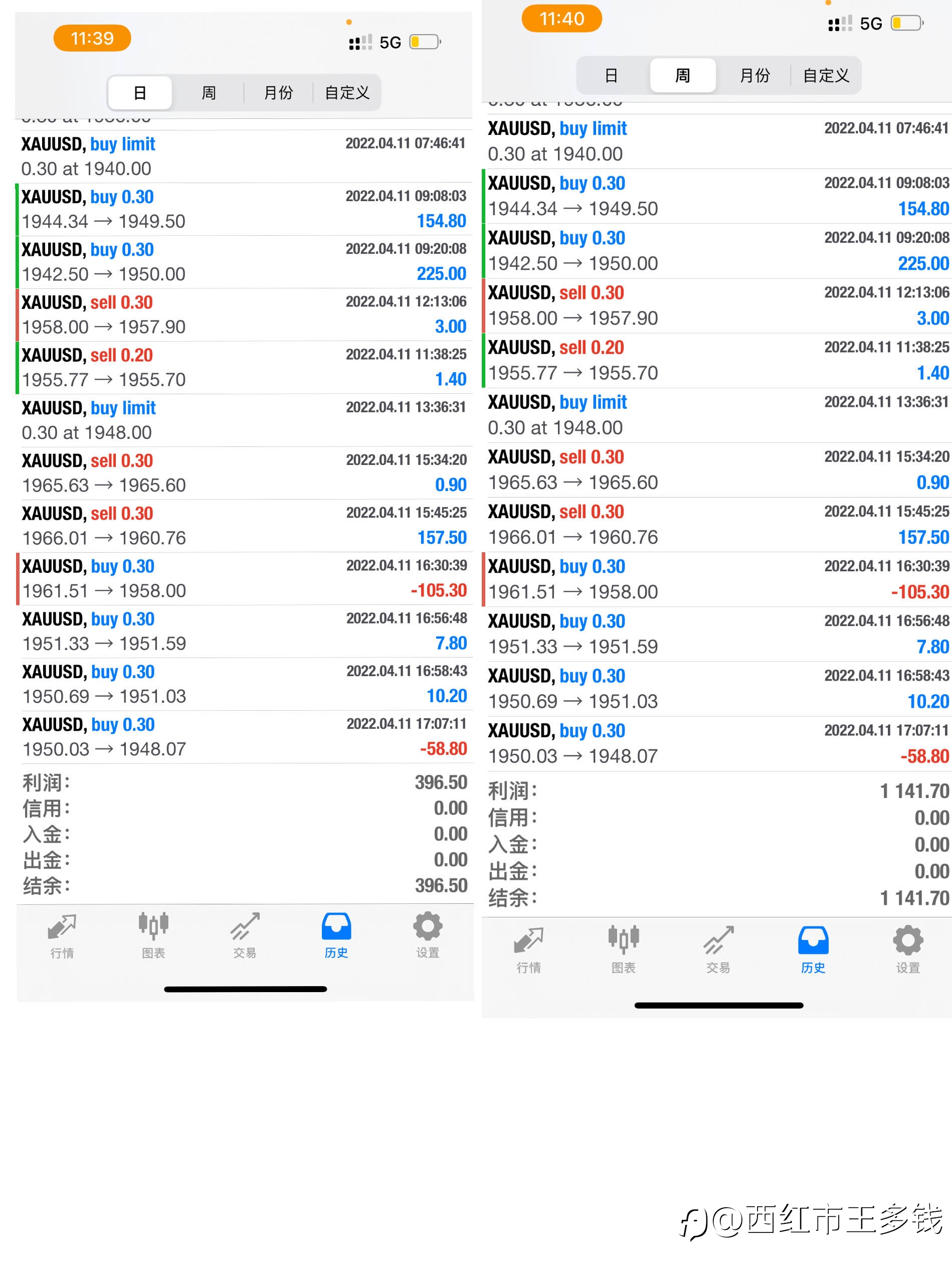
Task: Open 交易 trade icon in left screenshot
Action: 245,935
